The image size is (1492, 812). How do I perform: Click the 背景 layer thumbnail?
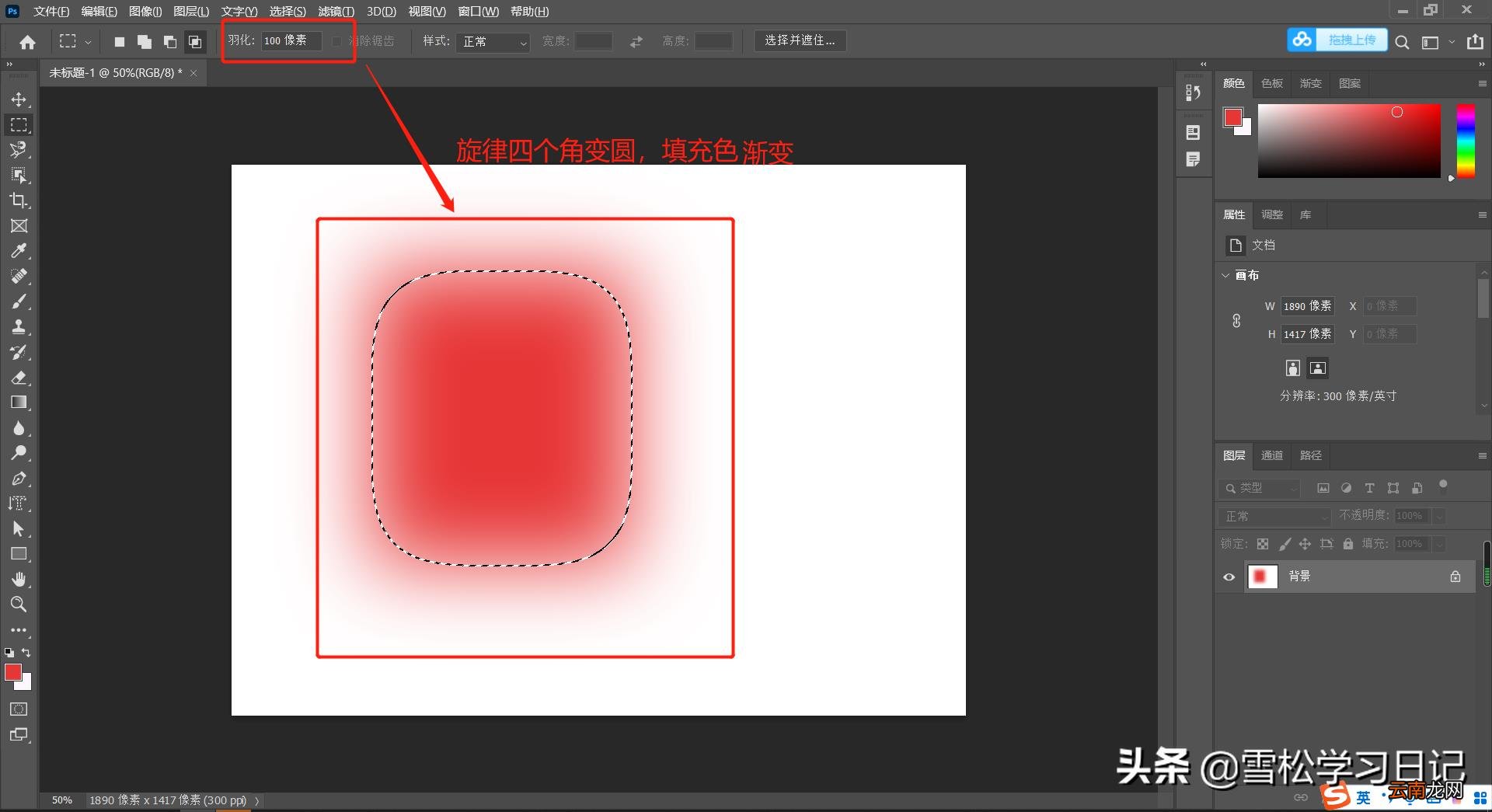[x=1262, y=577]
